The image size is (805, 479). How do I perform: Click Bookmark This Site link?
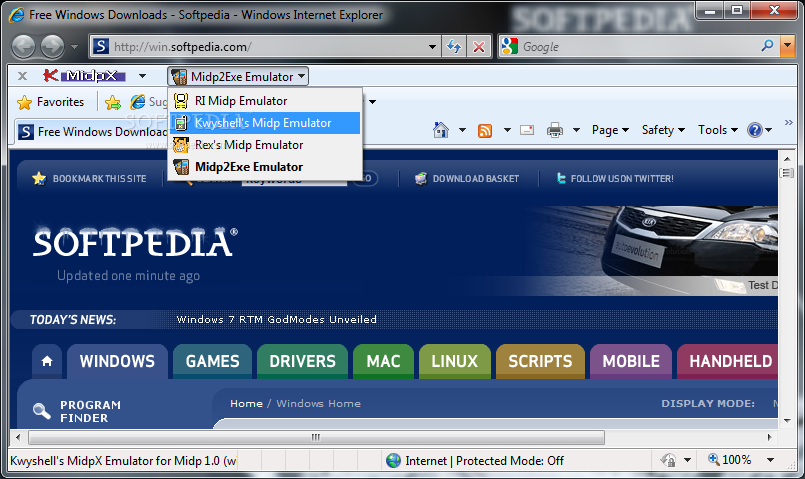click(89, 179)
